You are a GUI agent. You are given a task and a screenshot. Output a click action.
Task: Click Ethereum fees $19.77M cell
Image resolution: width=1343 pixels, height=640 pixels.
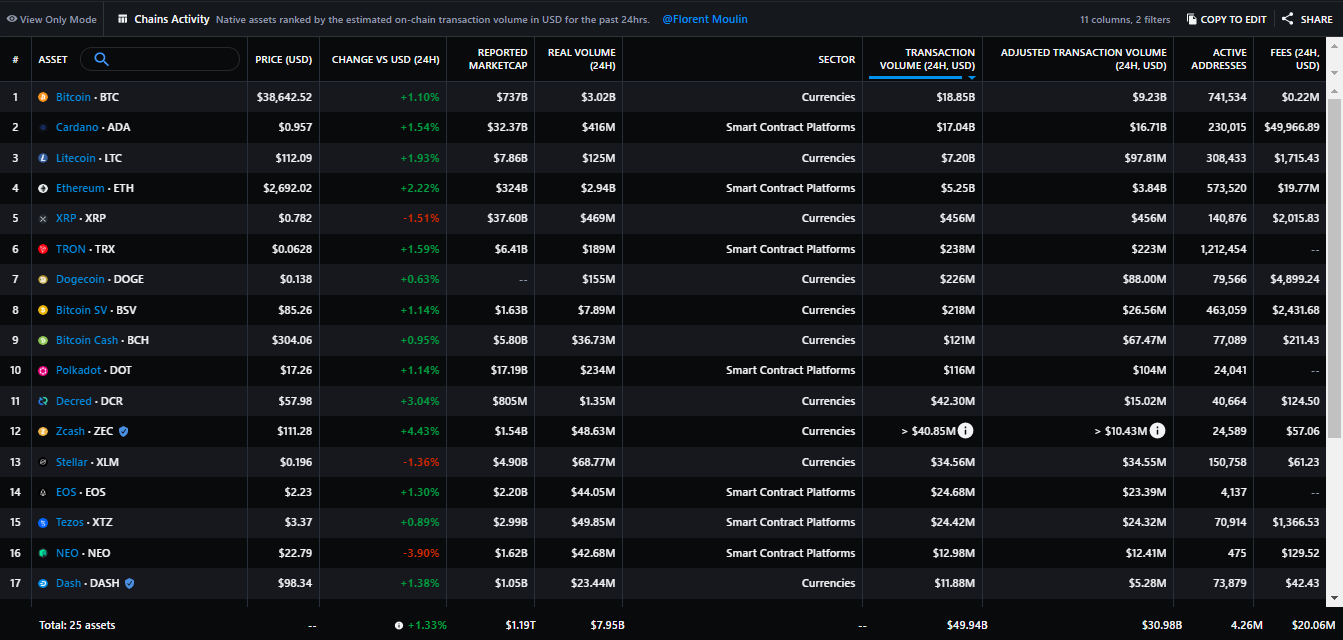[x=1298, y=188]
